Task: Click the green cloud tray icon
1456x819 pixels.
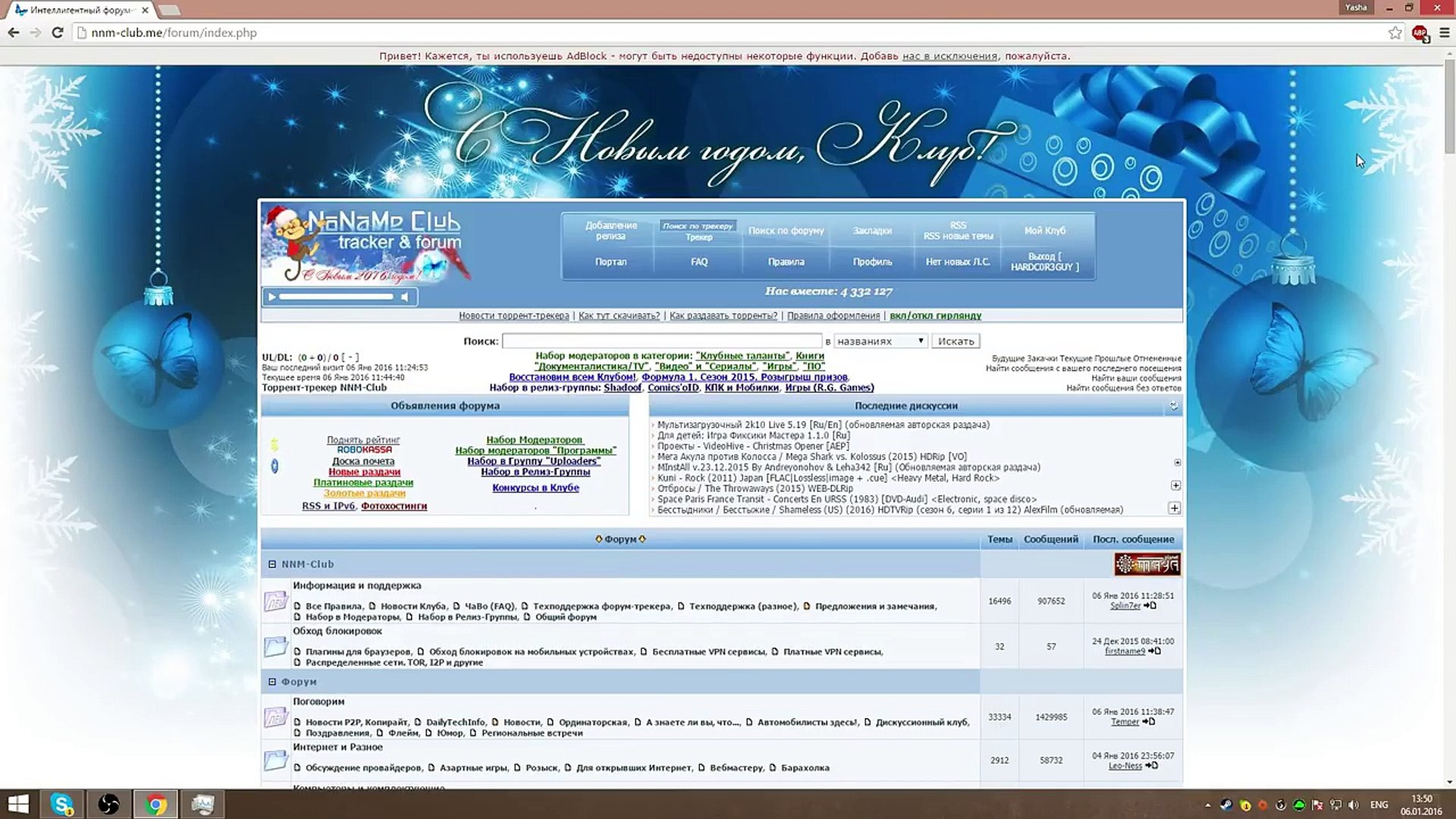Action: pyautogui.click(x=1299, y=805)
